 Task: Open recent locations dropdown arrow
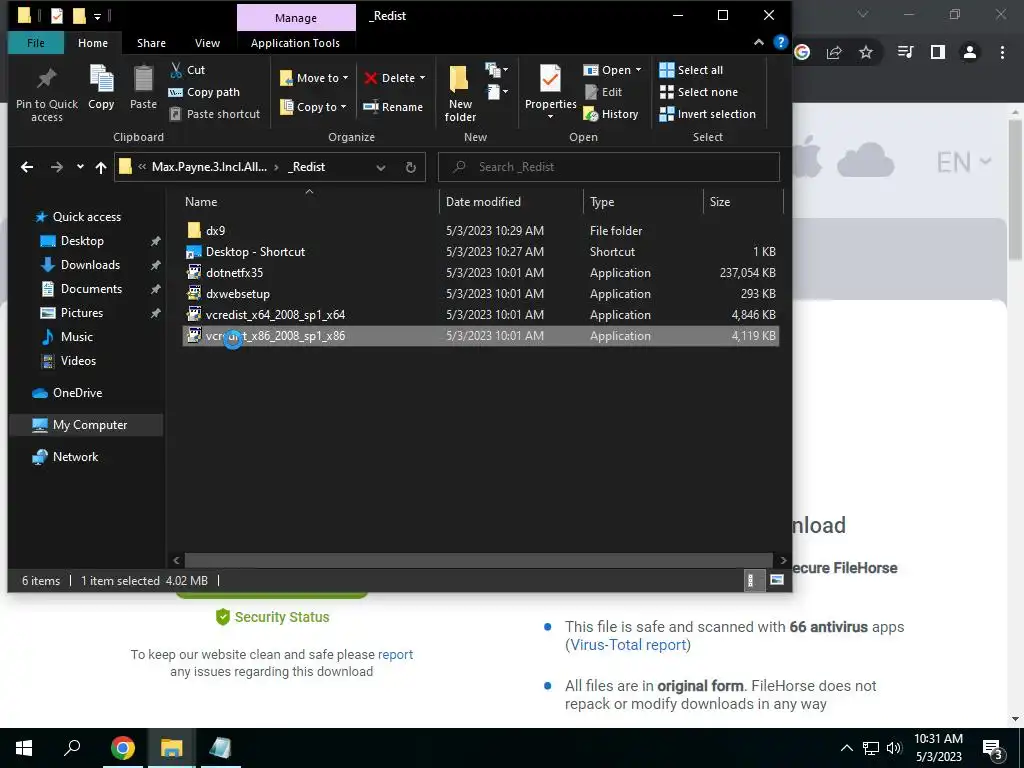pos(80,167)
